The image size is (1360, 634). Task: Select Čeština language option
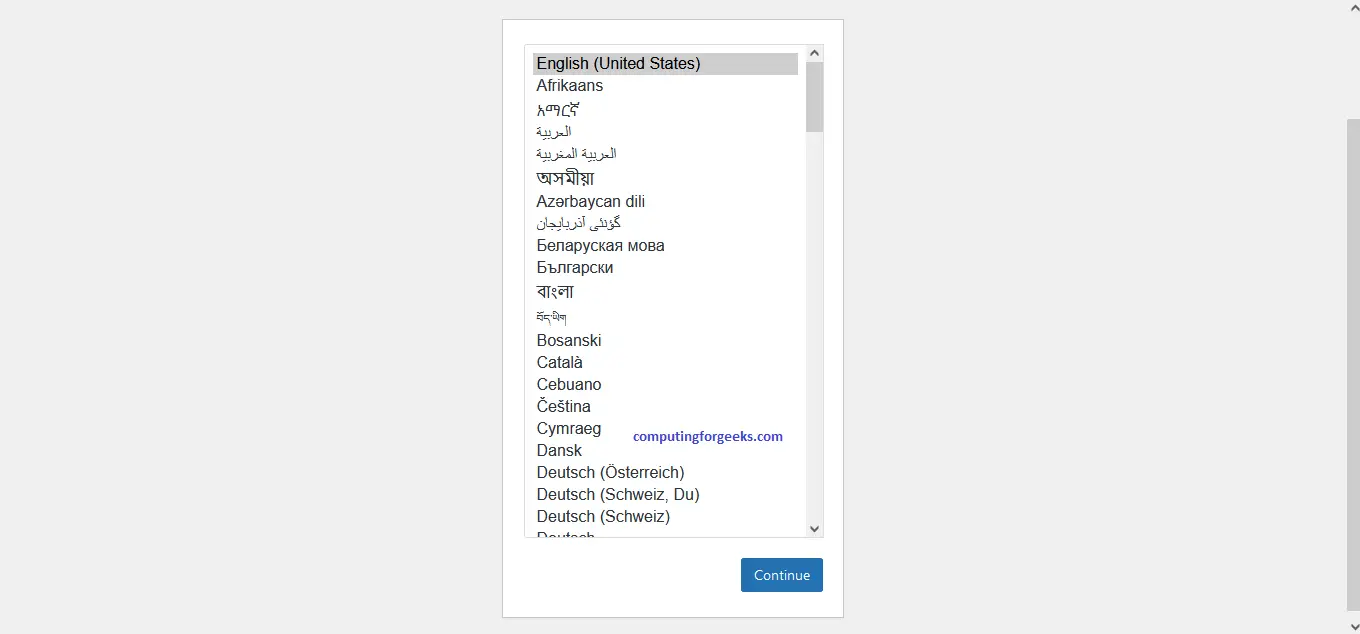pos(564,407)
